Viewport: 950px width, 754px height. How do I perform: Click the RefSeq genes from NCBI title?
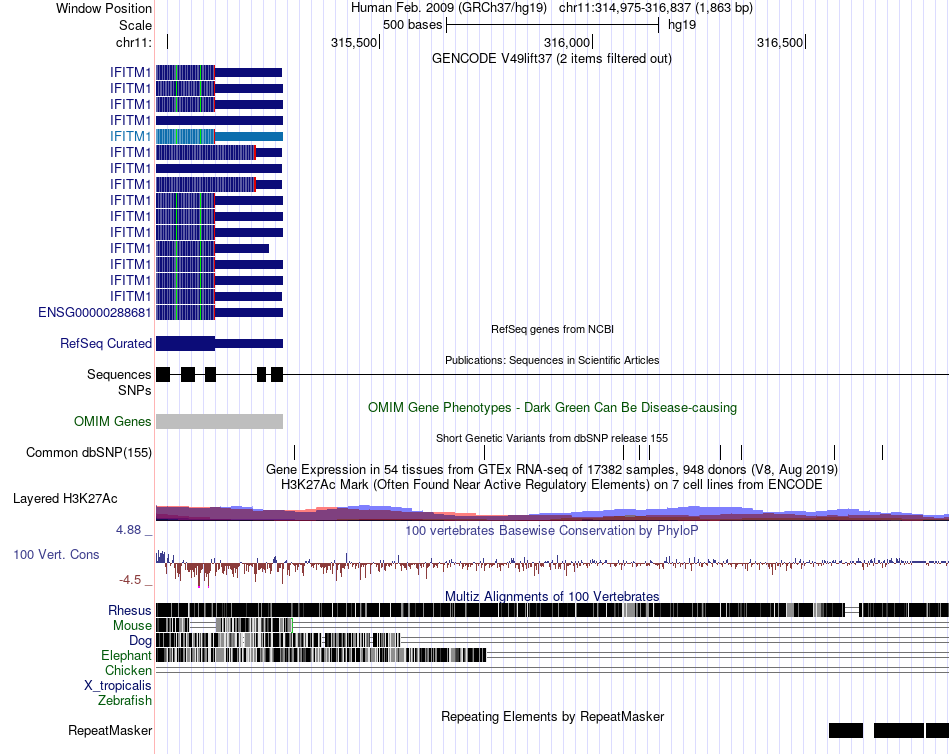552,329
